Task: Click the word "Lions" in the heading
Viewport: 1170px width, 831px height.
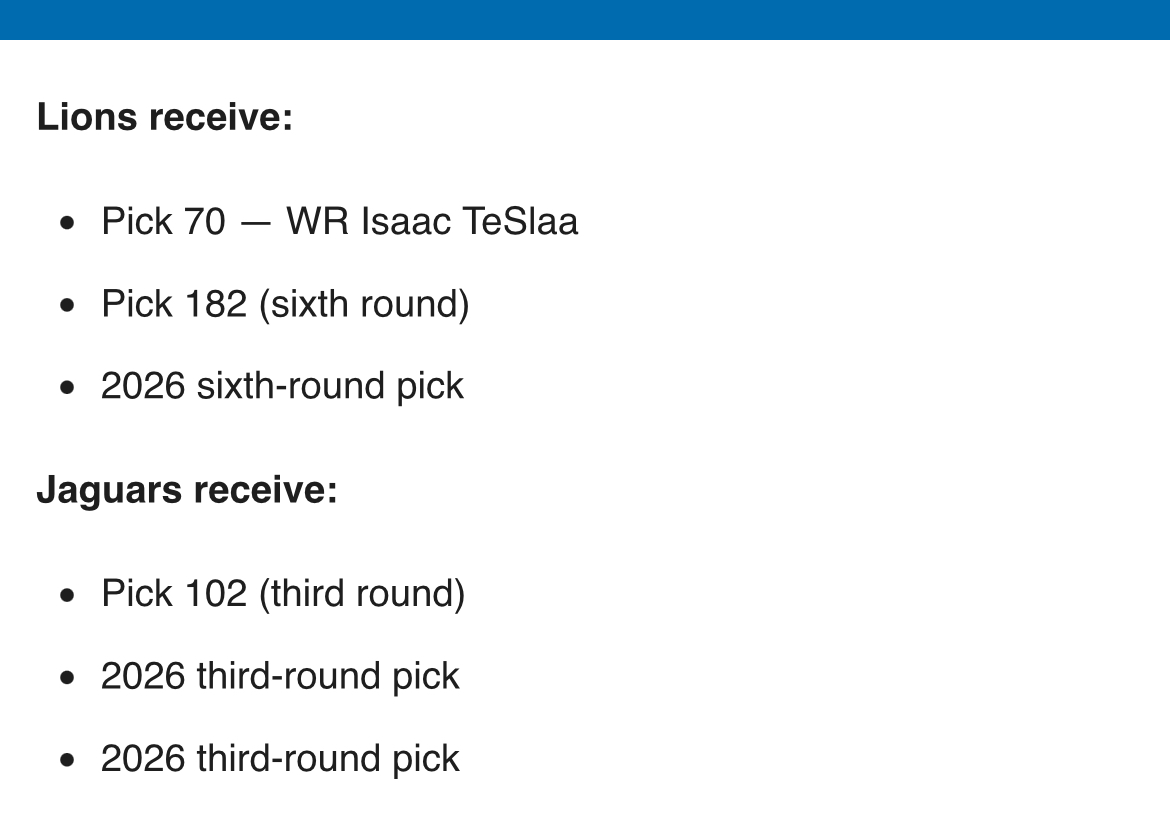Action: pos(87,117)
